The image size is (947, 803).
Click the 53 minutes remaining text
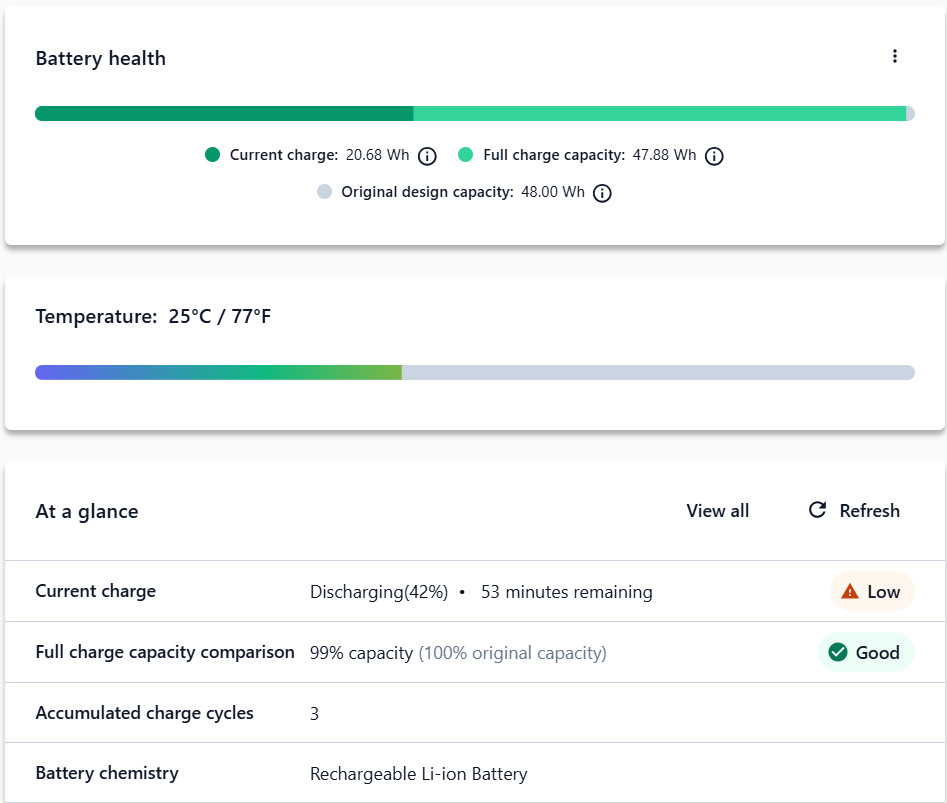tap(567, 592)
